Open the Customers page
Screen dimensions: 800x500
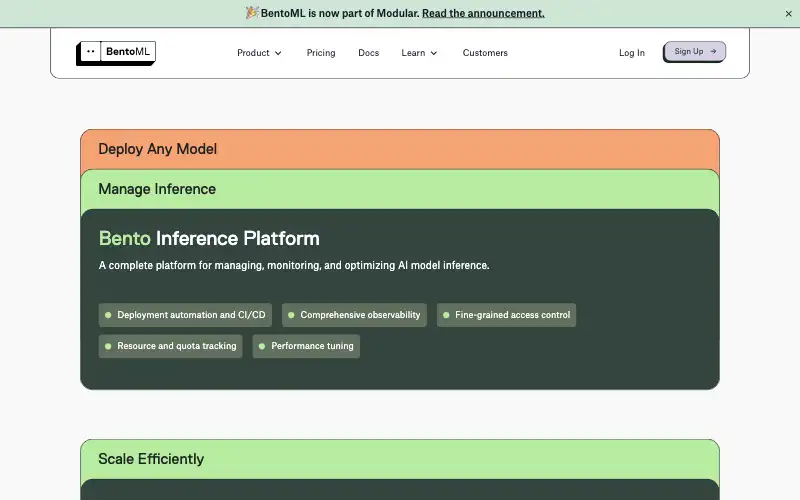coord(485,53)
